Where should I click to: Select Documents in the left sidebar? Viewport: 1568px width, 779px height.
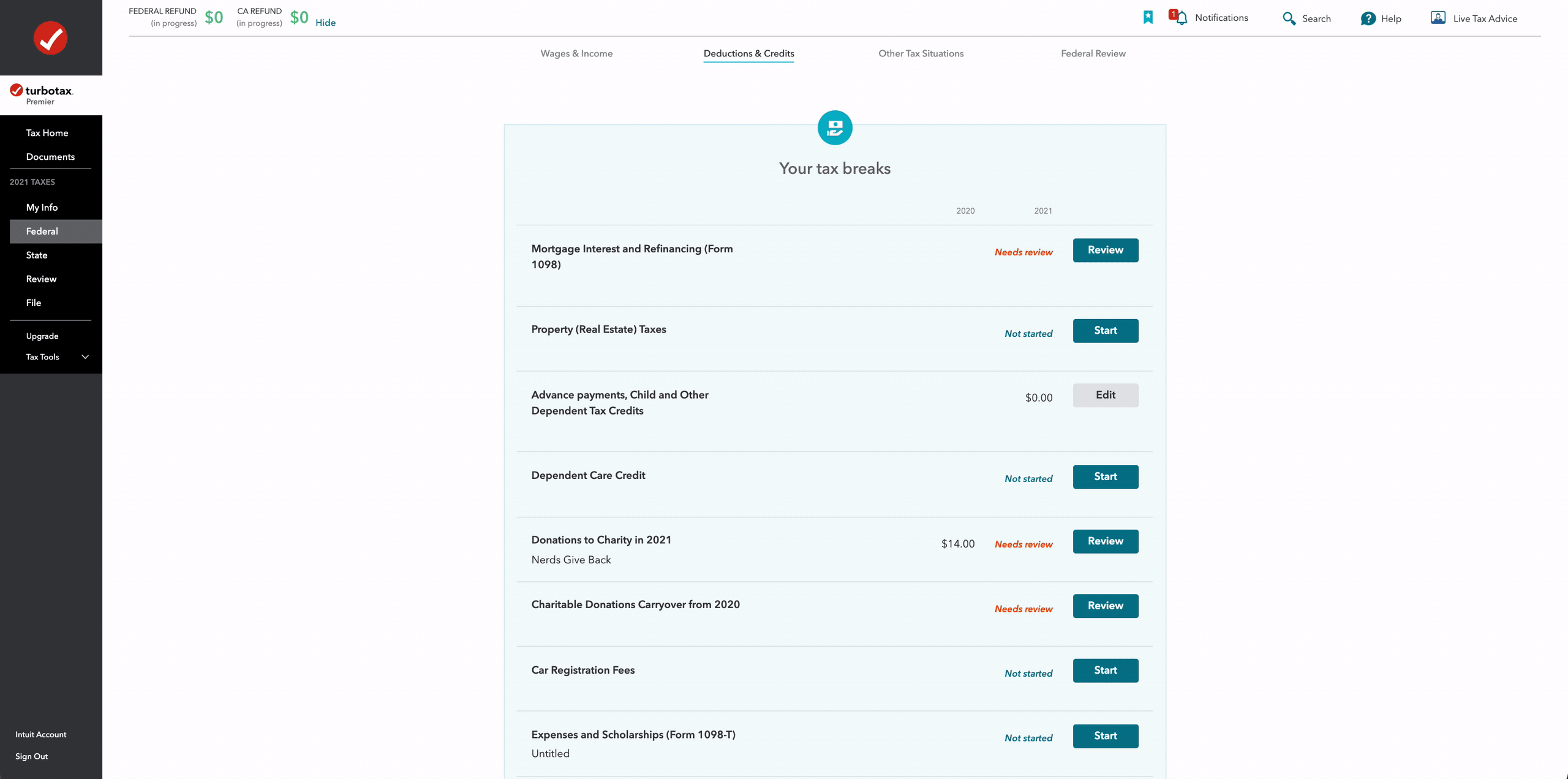coord(50,157)
